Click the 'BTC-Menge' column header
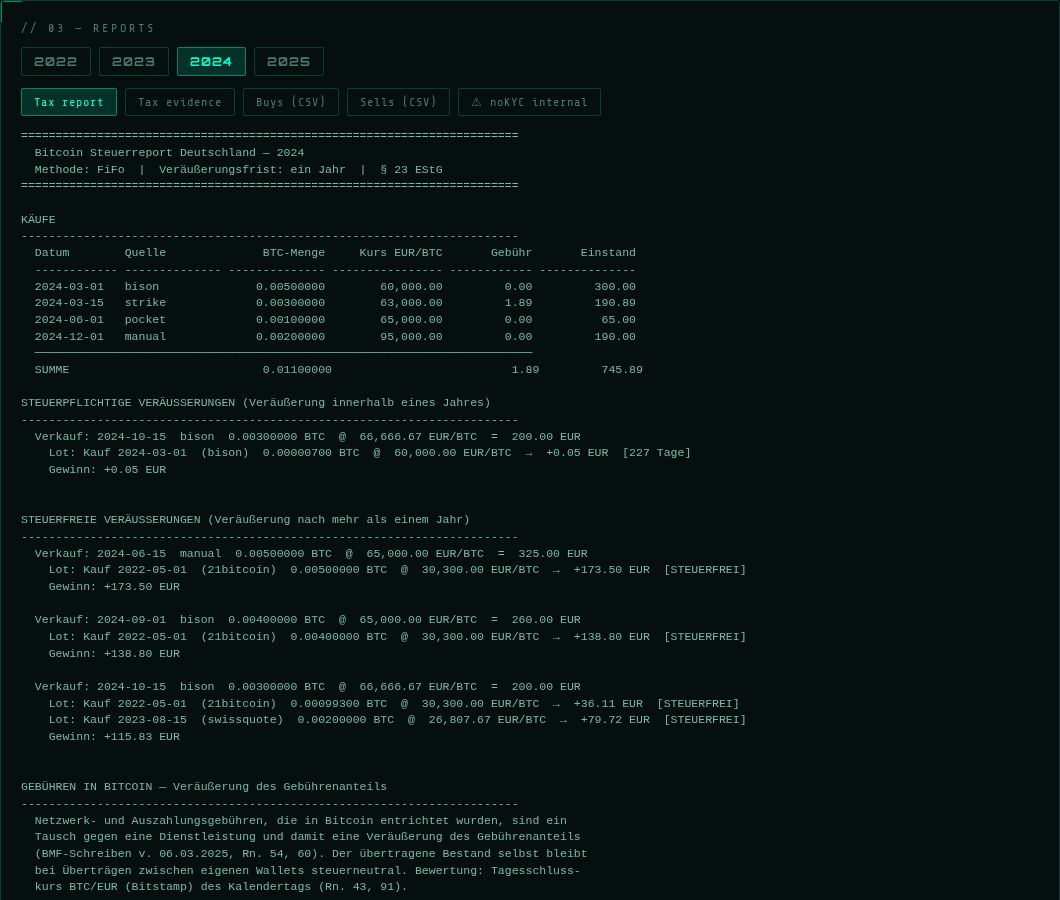Image resolution: width=1060 pixels, height=900 pixels. [294, 253]
